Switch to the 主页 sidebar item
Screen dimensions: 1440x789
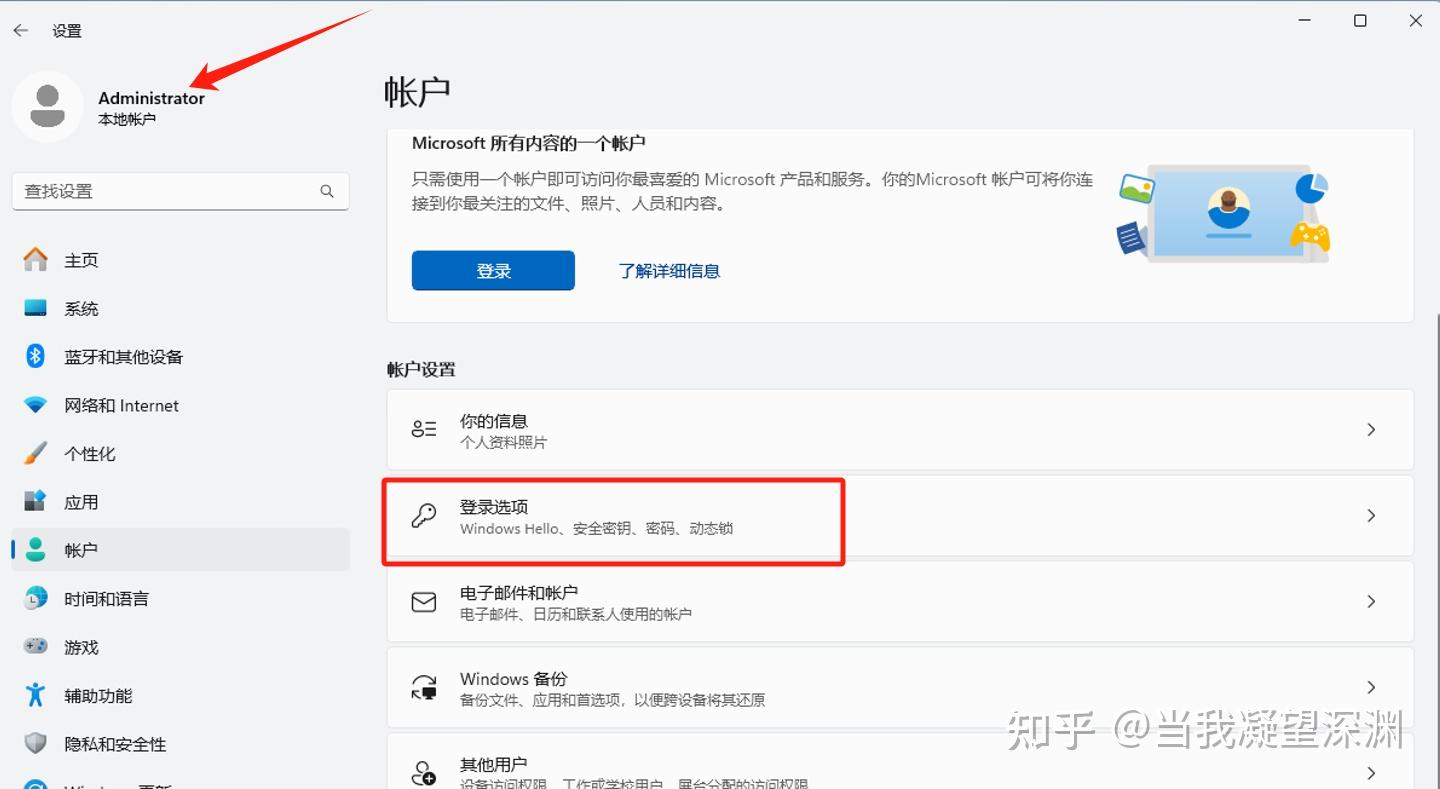pos(34,259)
